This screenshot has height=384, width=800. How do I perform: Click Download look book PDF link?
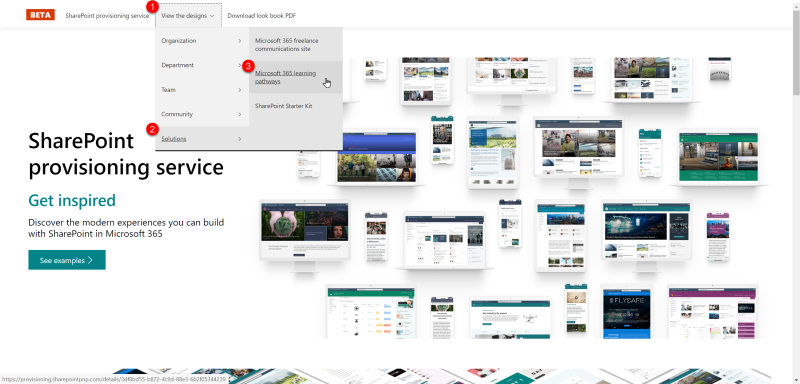262,16
